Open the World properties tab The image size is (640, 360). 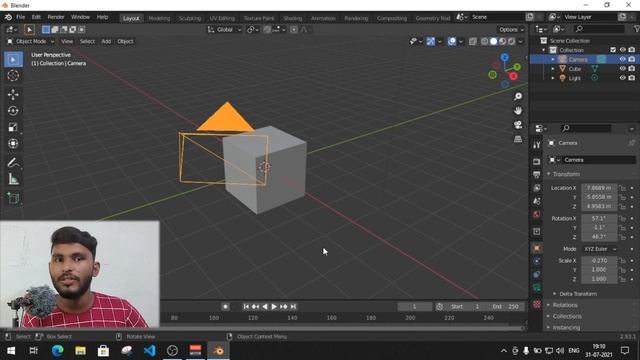click(x=537, y=214)
